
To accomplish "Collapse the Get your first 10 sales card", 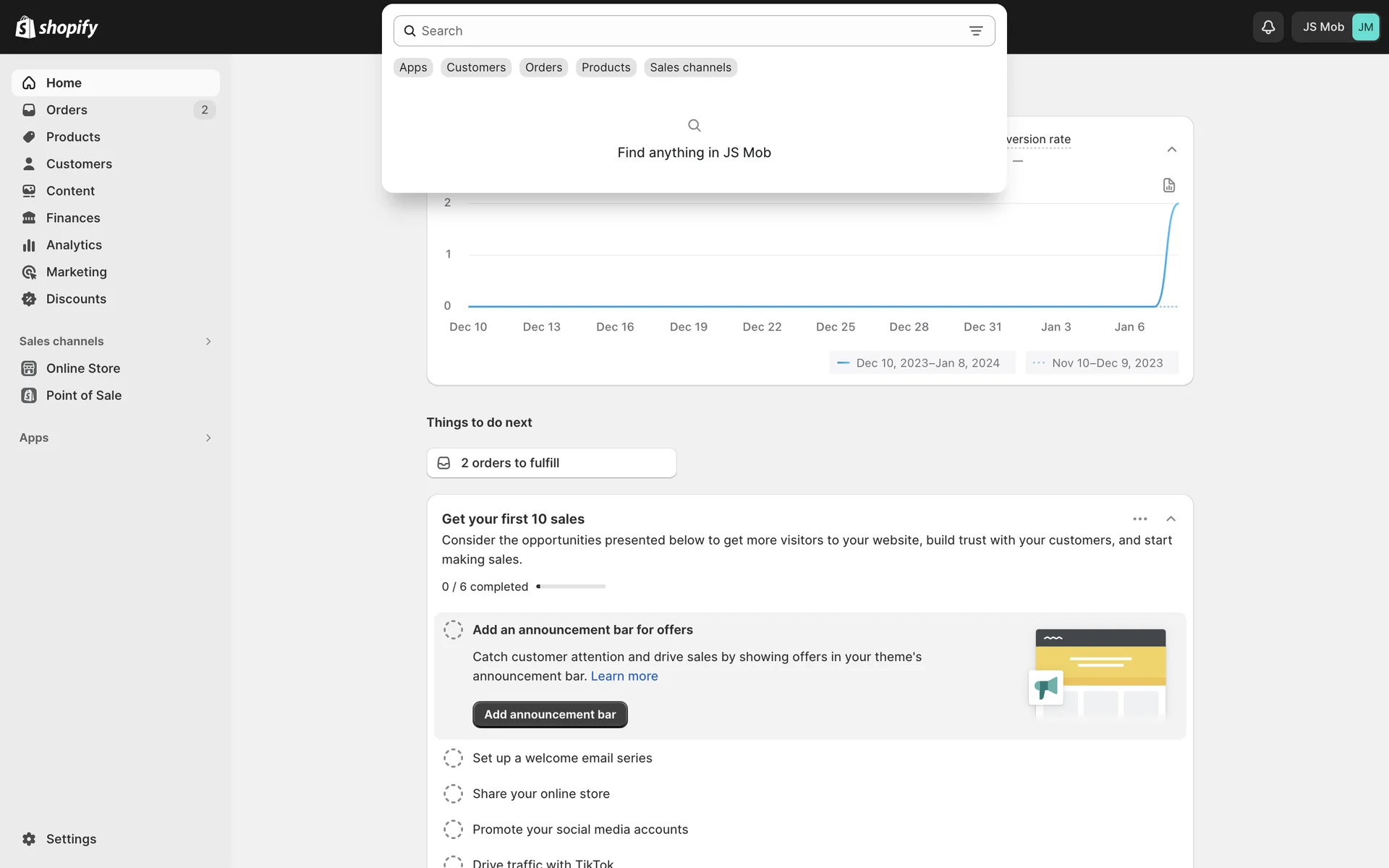I will point(1171,519).
